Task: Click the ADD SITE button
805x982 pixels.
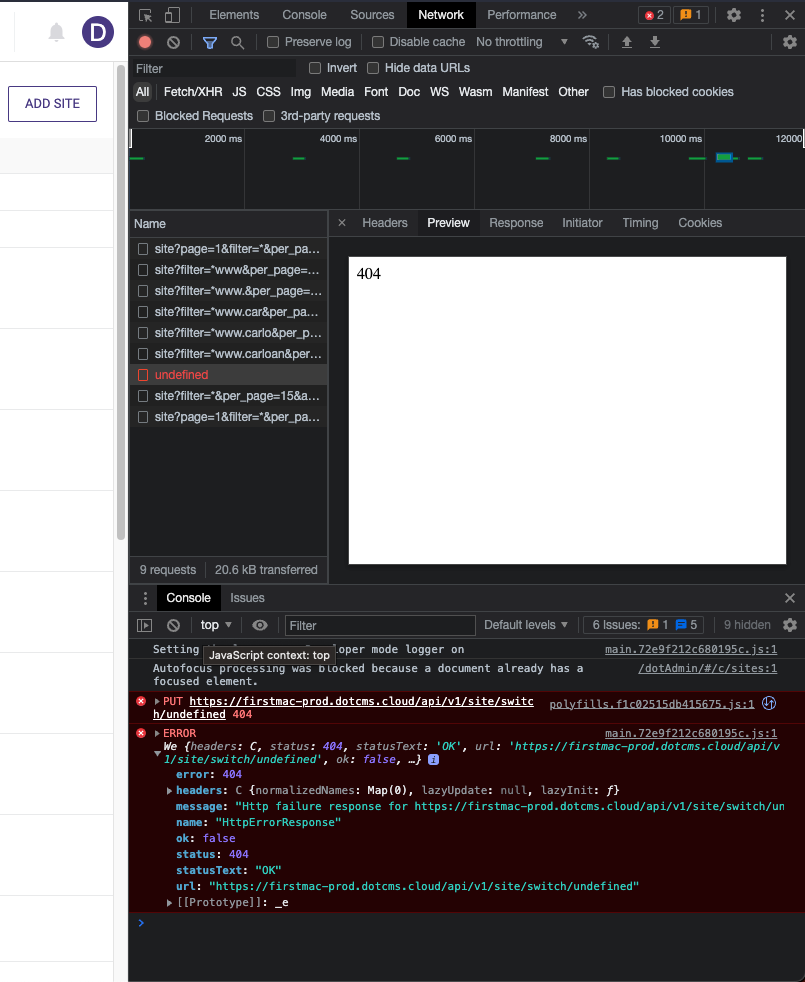Action: (x=52, y=103)
